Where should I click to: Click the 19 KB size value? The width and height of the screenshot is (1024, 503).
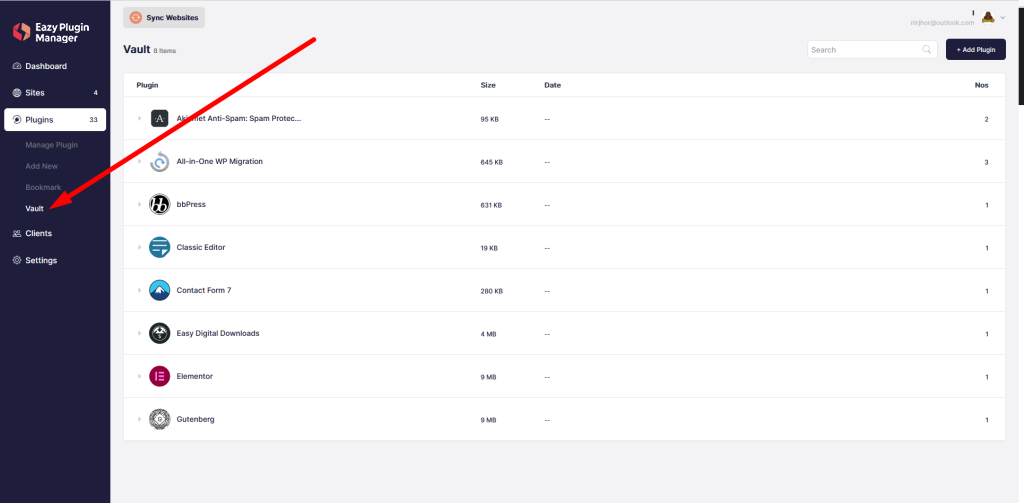tap(489, 248)
